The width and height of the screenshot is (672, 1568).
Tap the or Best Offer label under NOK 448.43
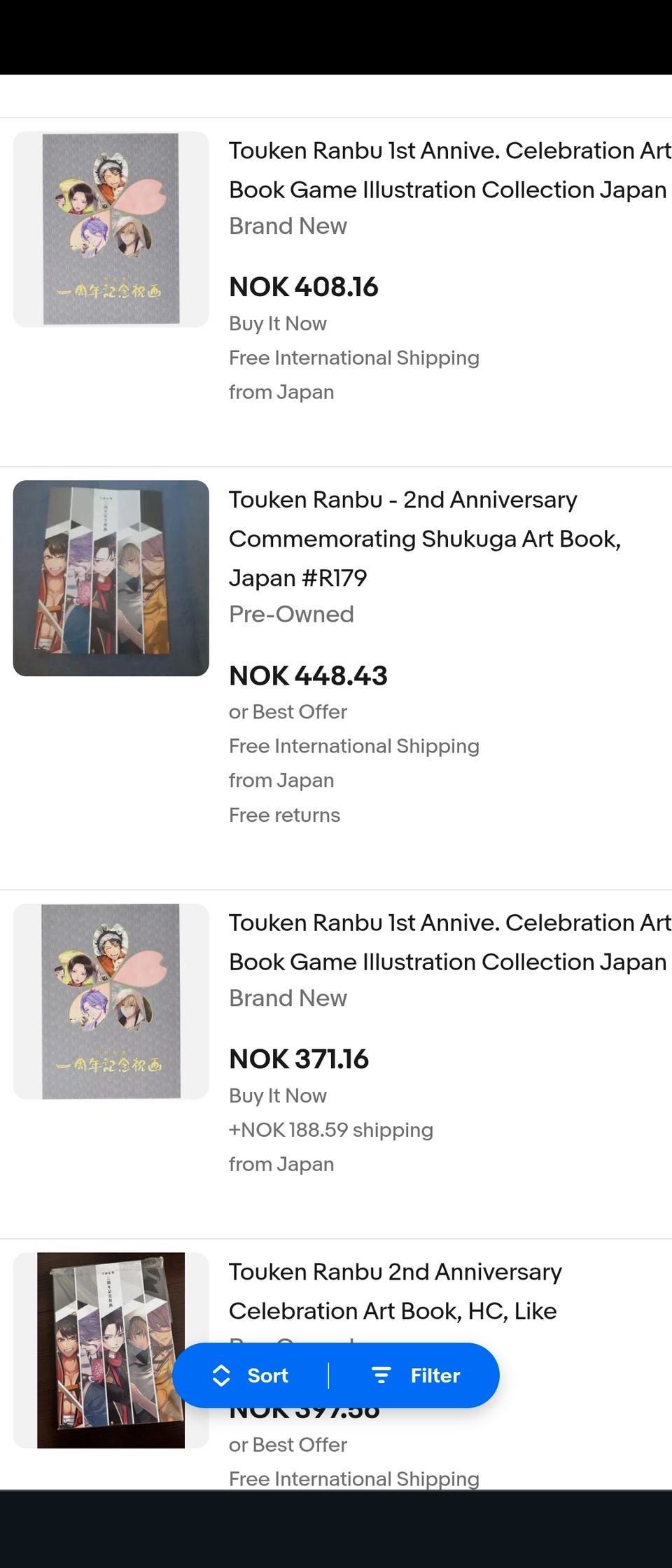288,712
